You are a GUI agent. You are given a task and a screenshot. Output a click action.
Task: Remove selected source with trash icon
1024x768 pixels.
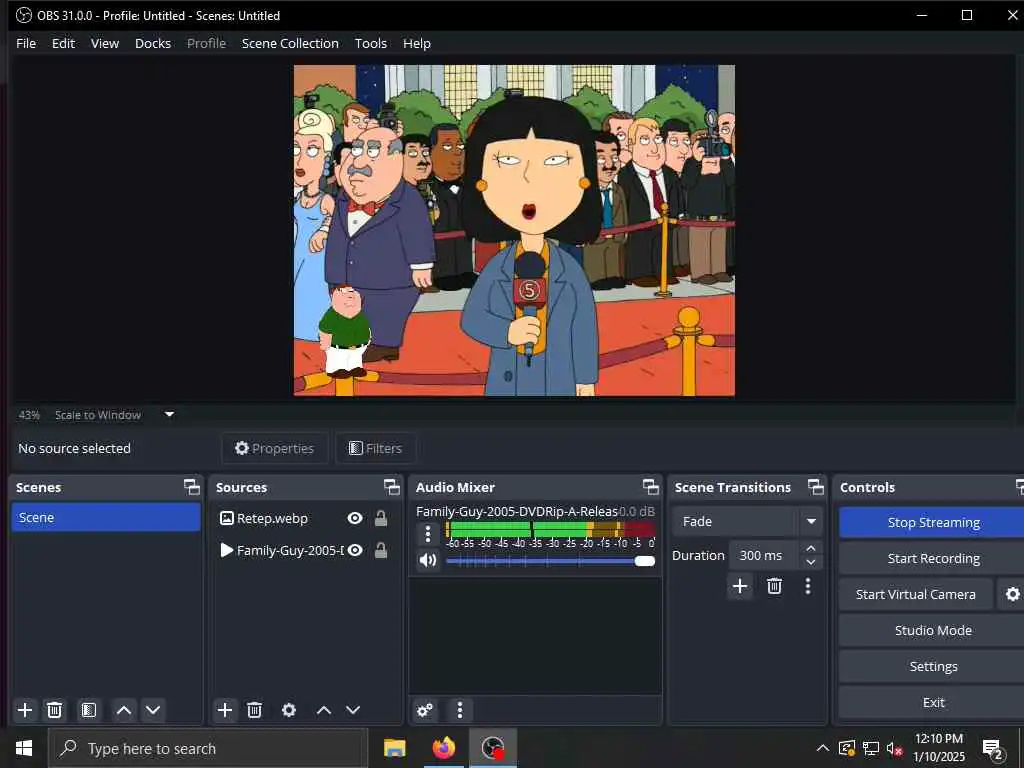point(255,710)
